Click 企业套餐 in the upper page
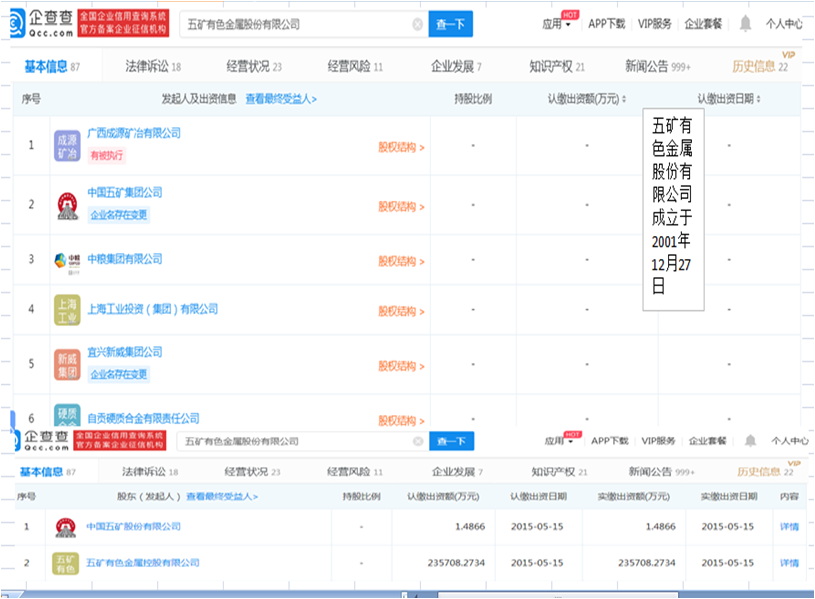 703,24
